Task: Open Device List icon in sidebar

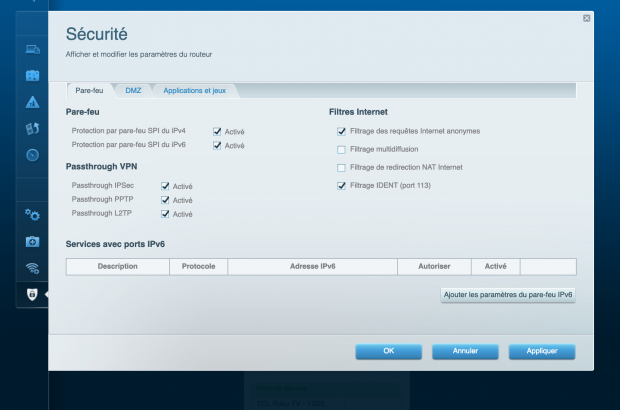Action: (32, 48)
